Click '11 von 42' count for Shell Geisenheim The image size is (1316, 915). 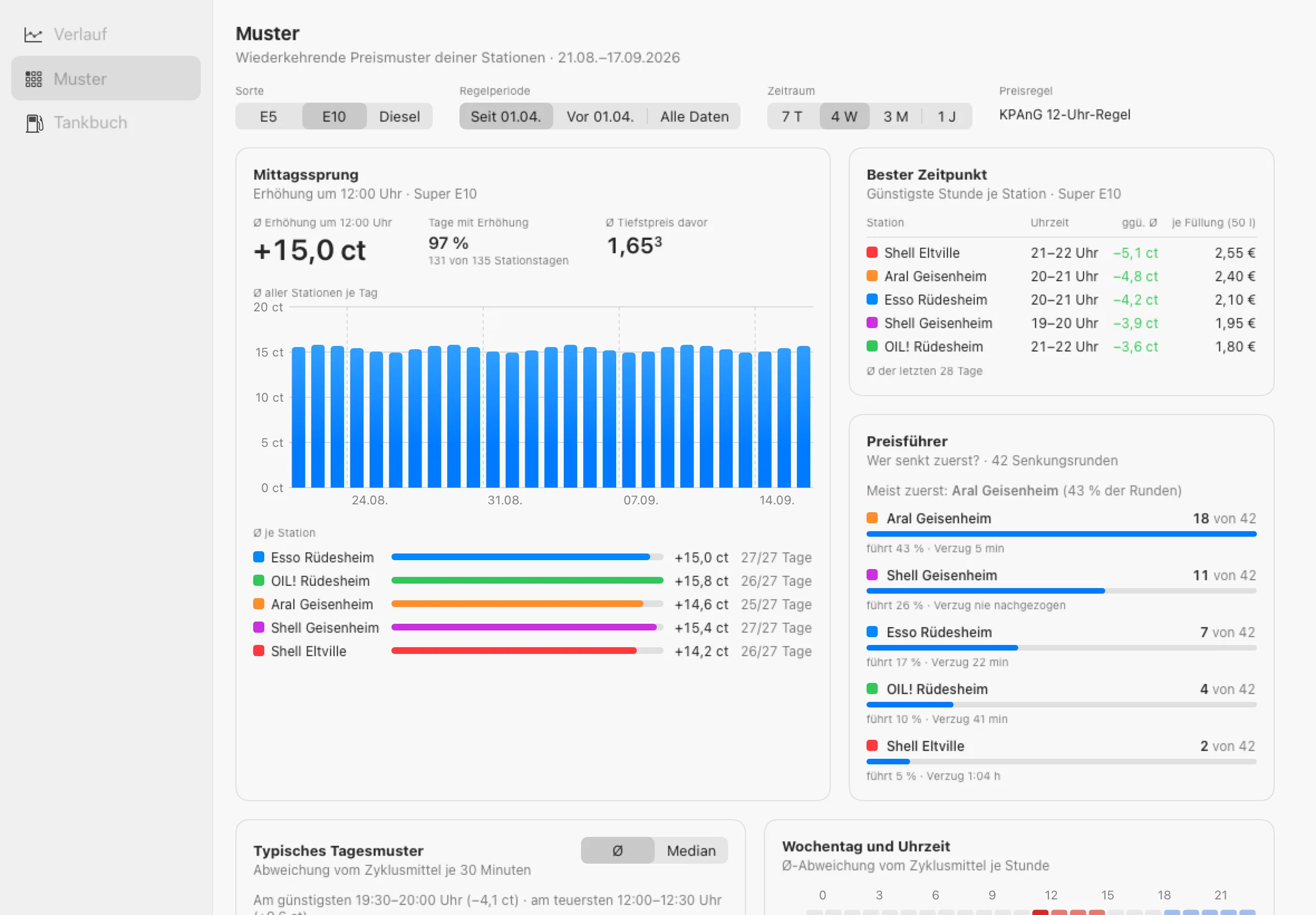1225,575
